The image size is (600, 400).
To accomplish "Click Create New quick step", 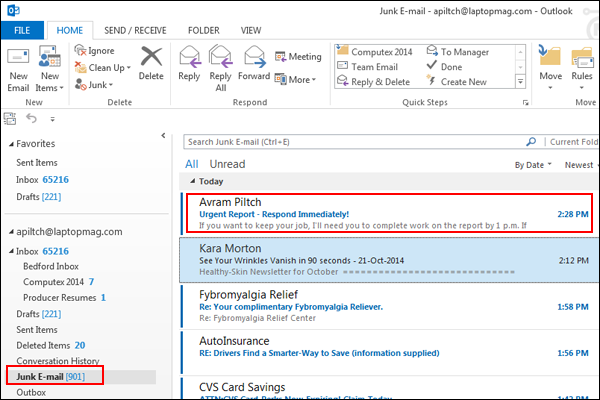I will (457, 82).
